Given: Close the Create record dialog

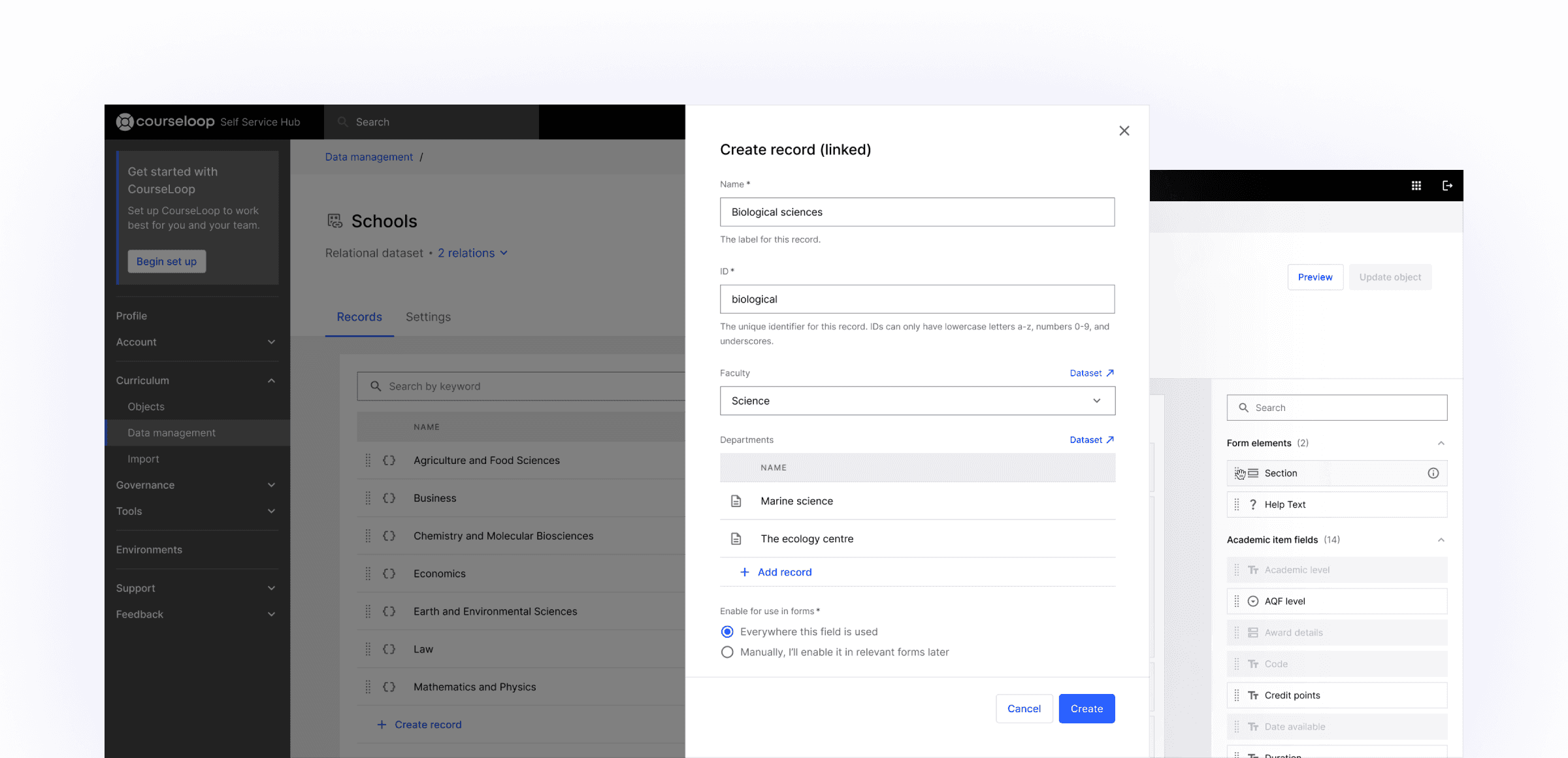Looking at the screenshot, I should point(1124,131).
